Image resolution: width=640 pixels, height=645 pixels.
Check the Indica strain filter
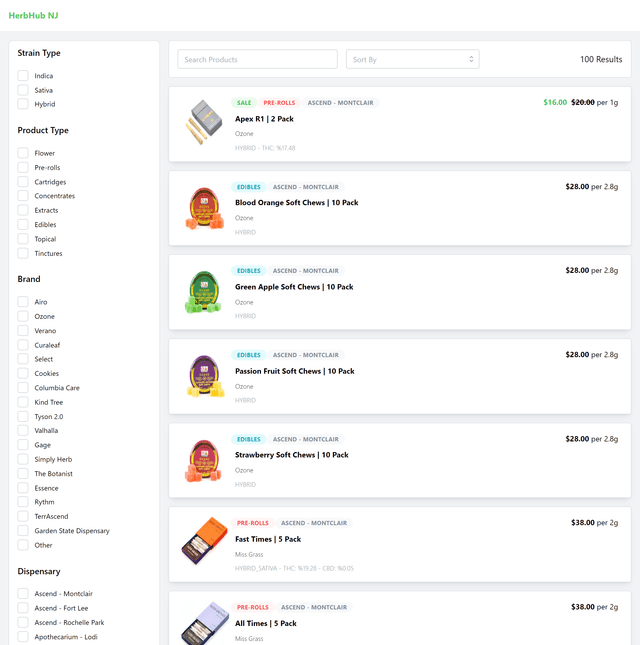(23, 76)
